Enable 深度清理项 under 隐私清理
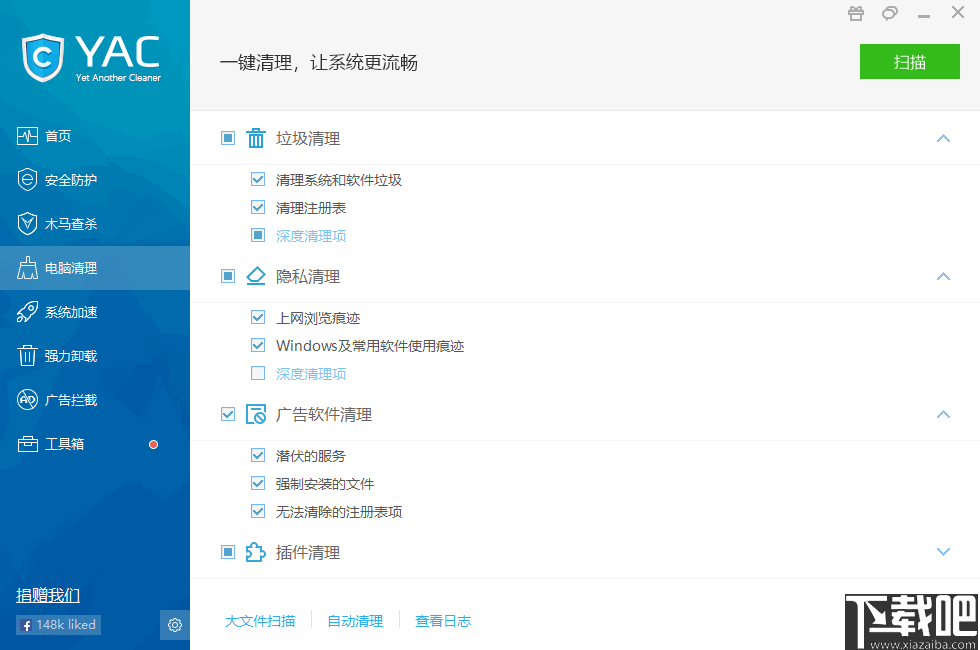Image resolution: width=980 pixels, height=650 pixels. (x=258, y=375)
